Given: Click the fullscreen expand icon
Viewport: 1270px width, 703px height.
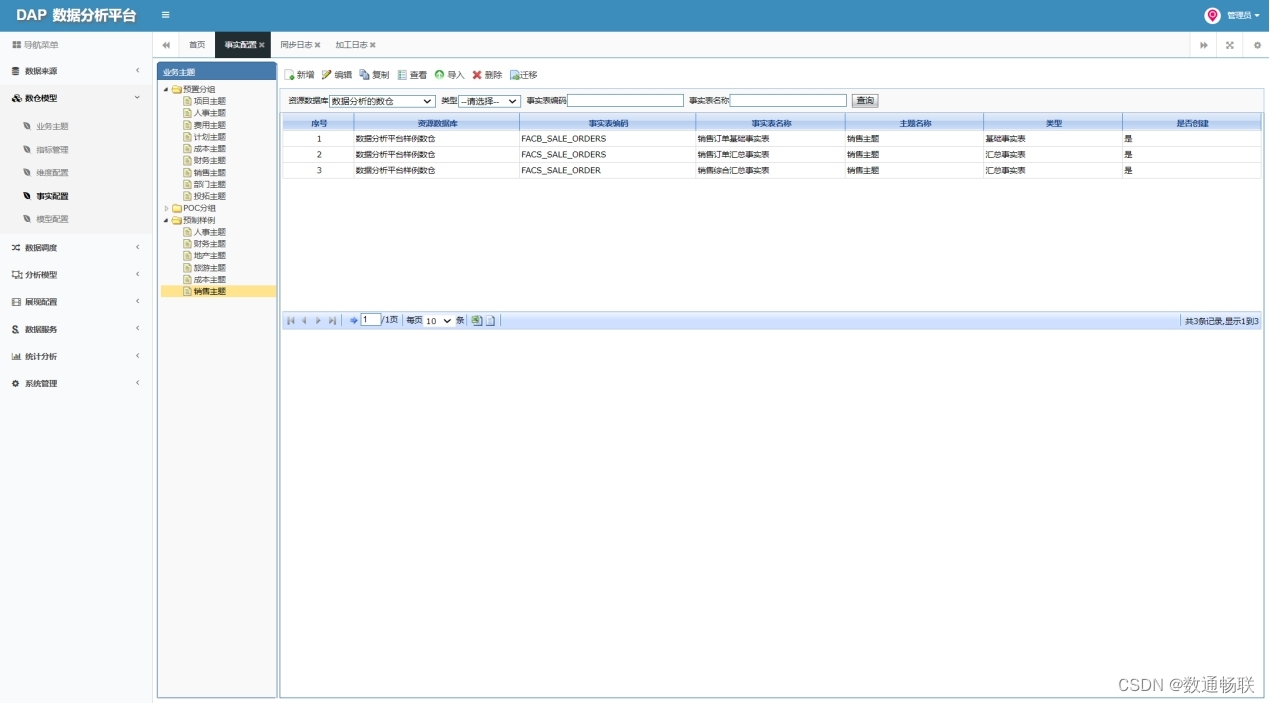Looking at the screenshot, I should coord(1230,45).
